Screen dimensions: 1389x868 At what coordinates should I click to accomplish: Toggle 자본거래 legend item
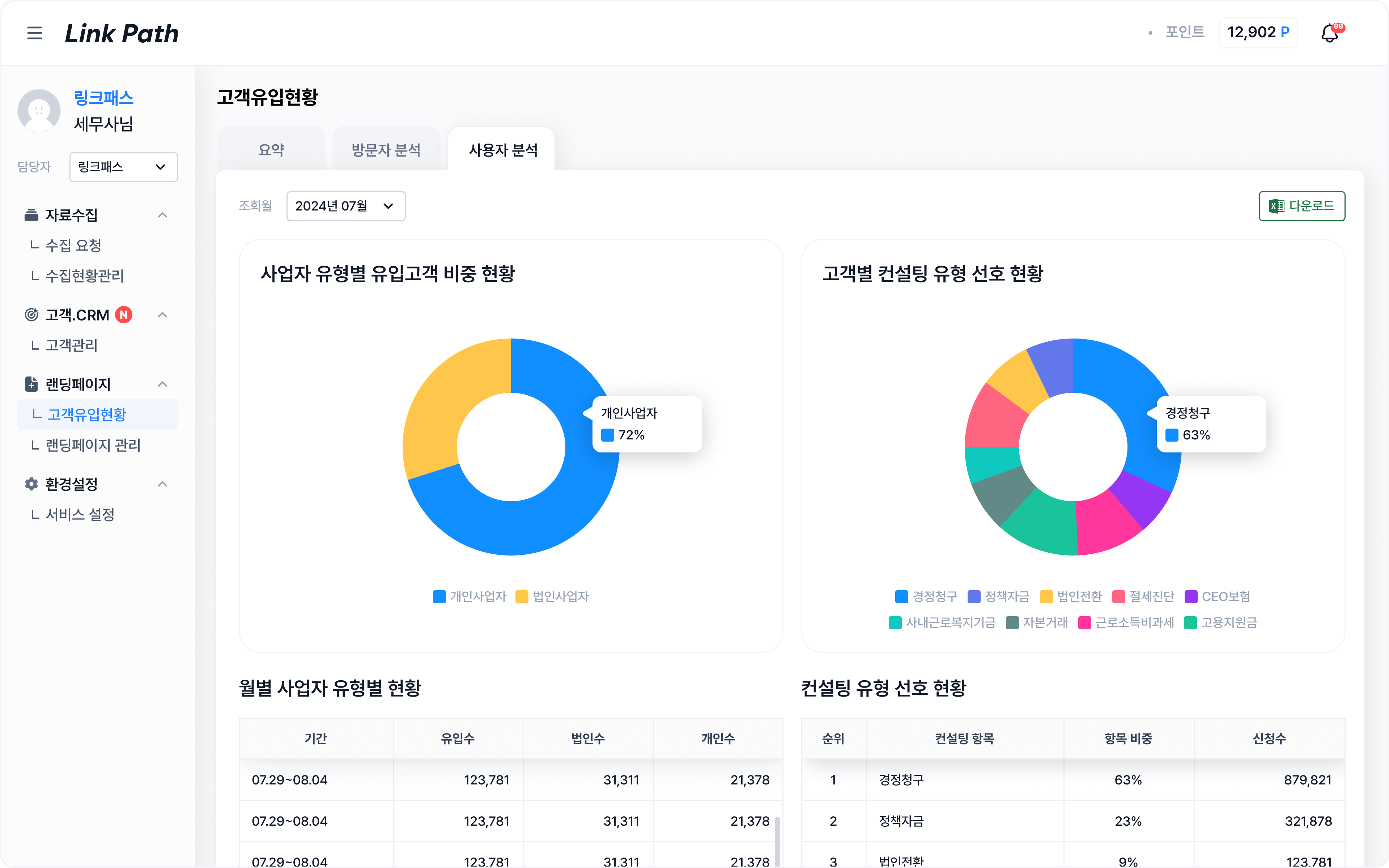click(1037, 623)
